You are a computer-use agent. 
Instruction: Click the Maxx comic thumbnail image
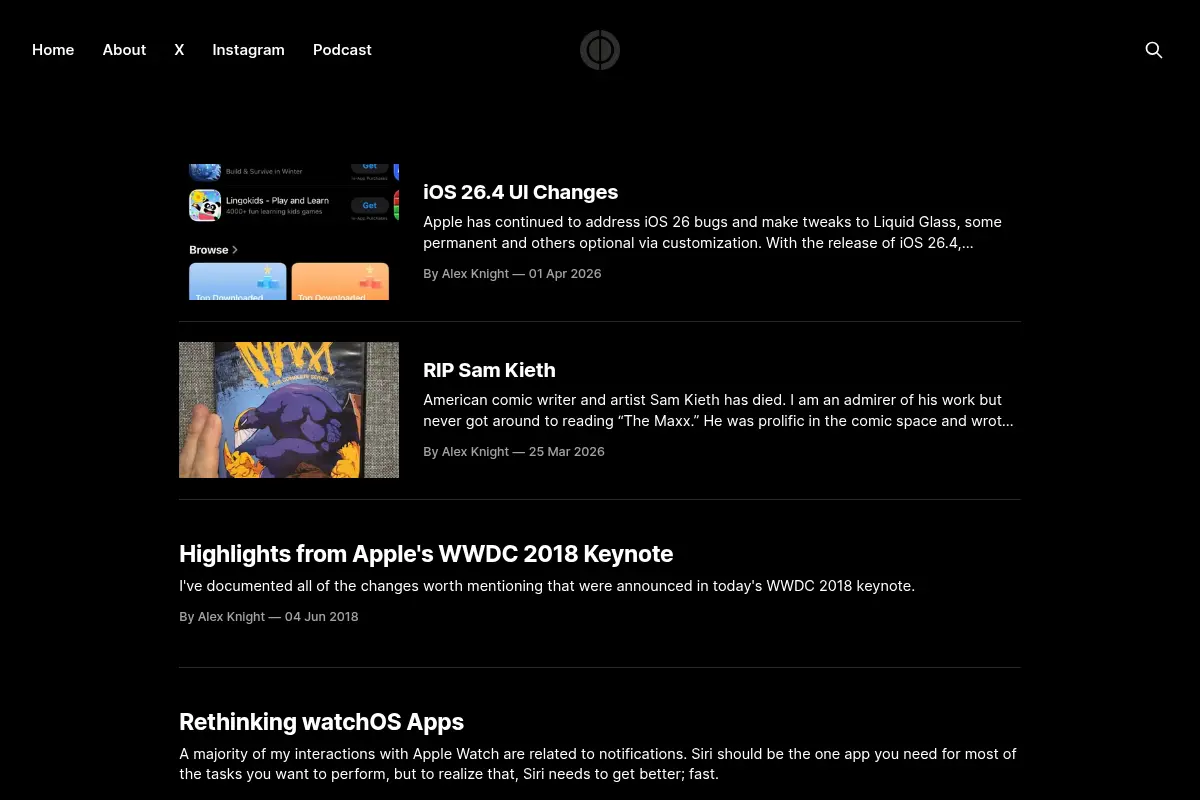pyautogui.click(x=289, y=410)
